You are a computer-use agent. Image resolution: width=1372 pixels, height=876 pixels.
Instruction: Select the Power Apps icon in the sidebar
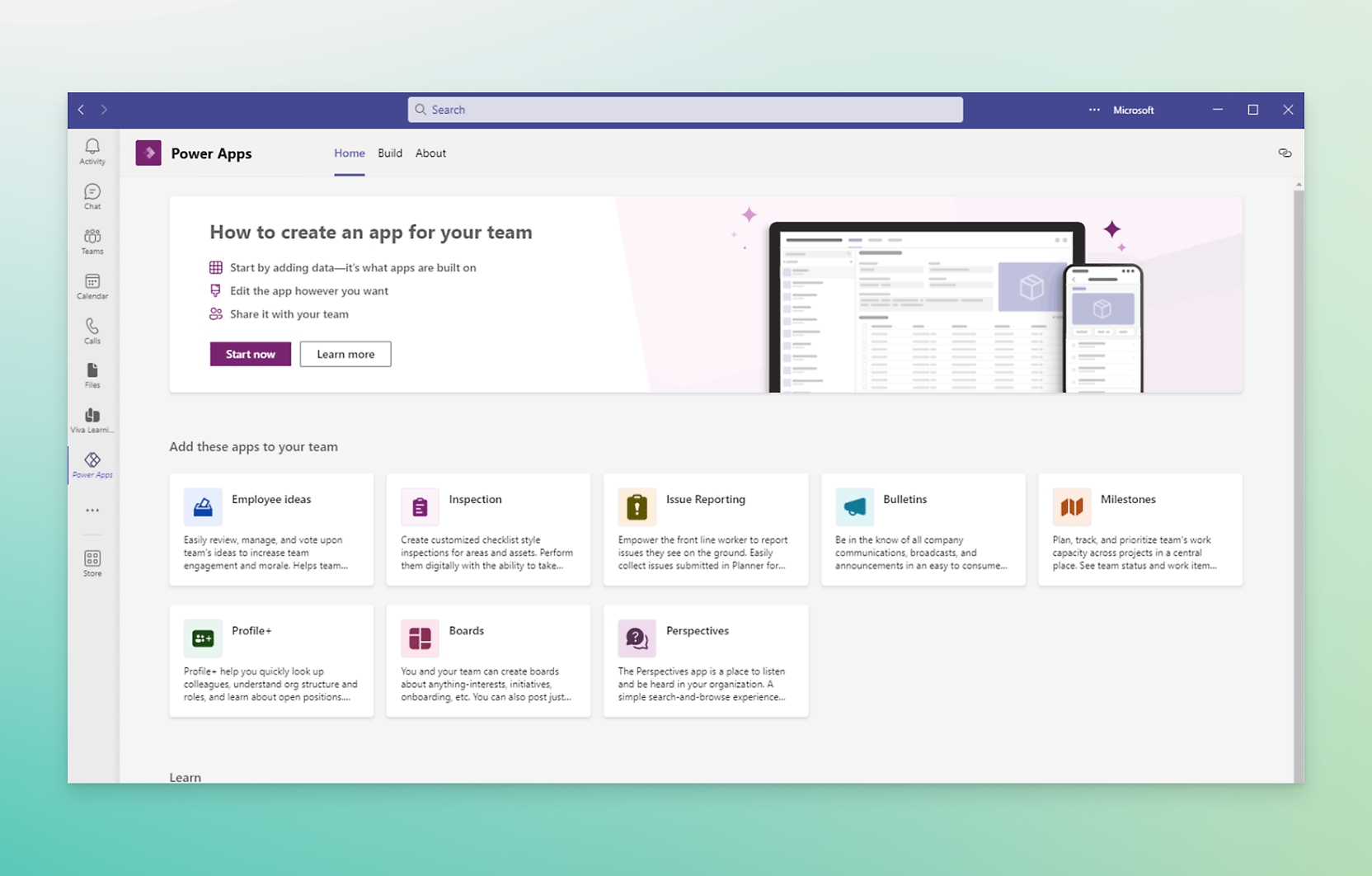click(x=92, y=464)
